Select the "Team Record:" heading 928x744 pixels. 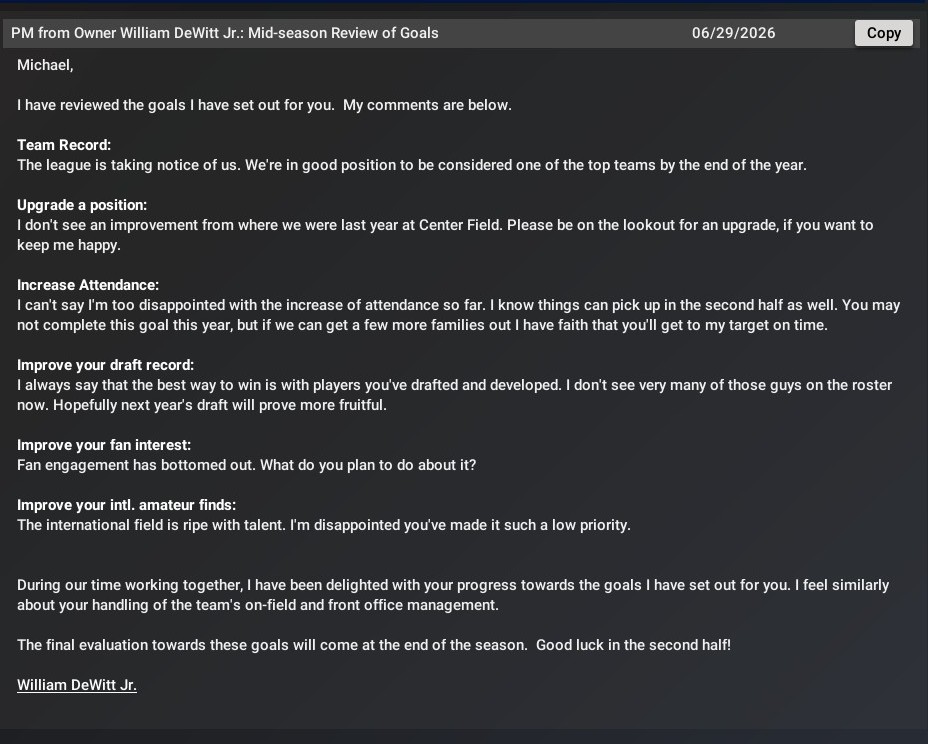click(64, 145)
